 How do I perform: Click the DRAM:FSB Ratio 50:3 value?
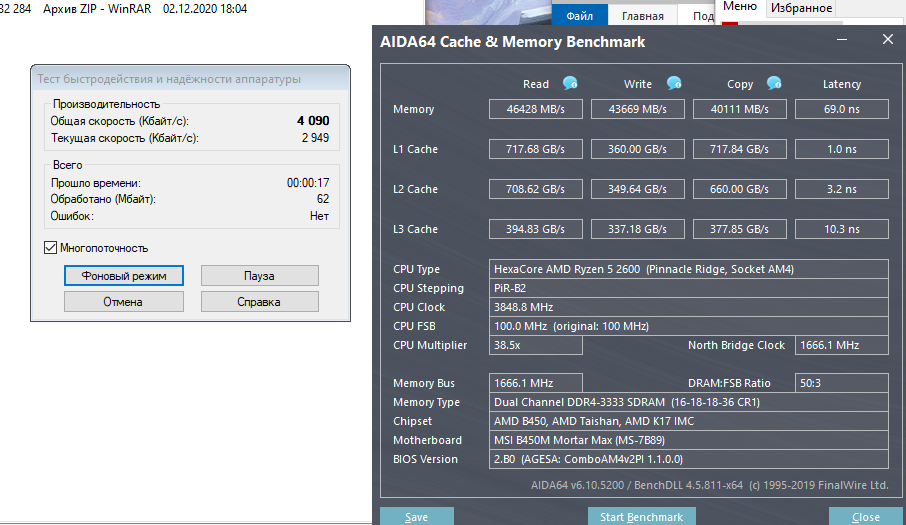click(842, 383)
